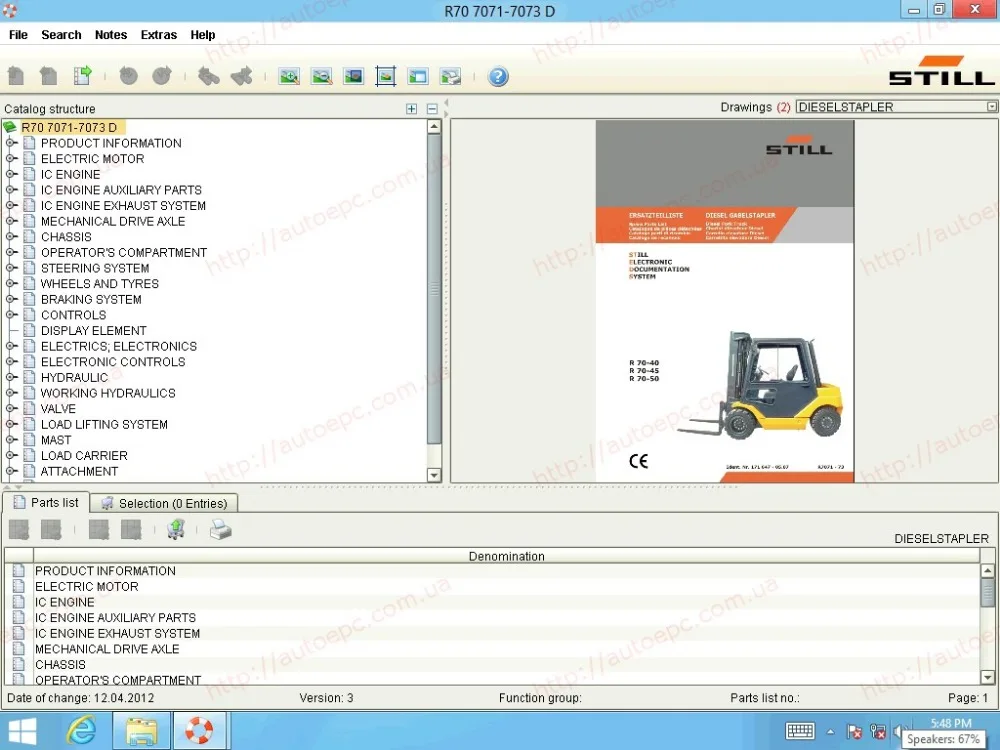The image size is (1000, 750).
Task: Expand all catalog nodes with plus button
Action: 411,109
